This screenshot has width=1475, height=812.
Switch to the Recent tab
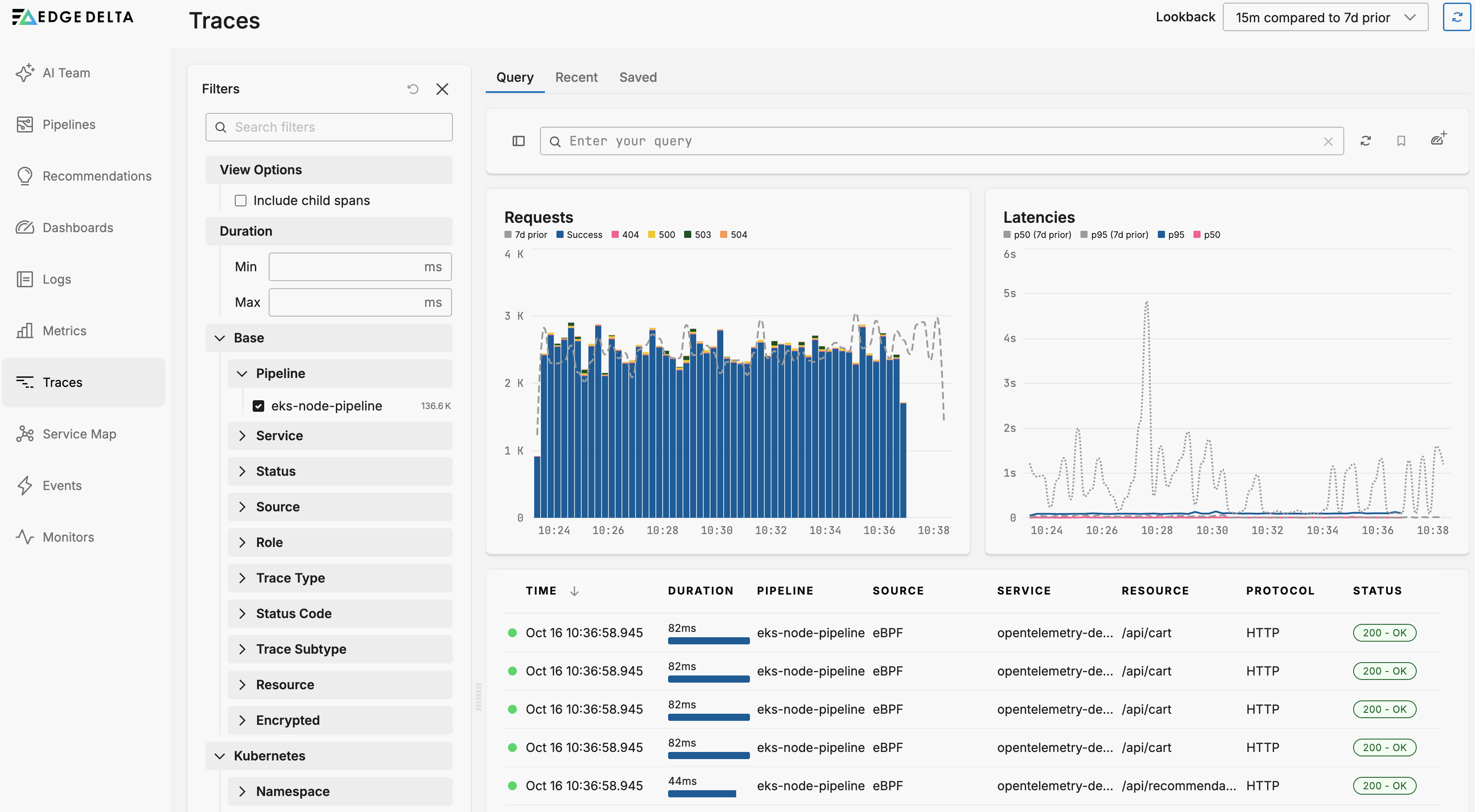pos(576,77)
